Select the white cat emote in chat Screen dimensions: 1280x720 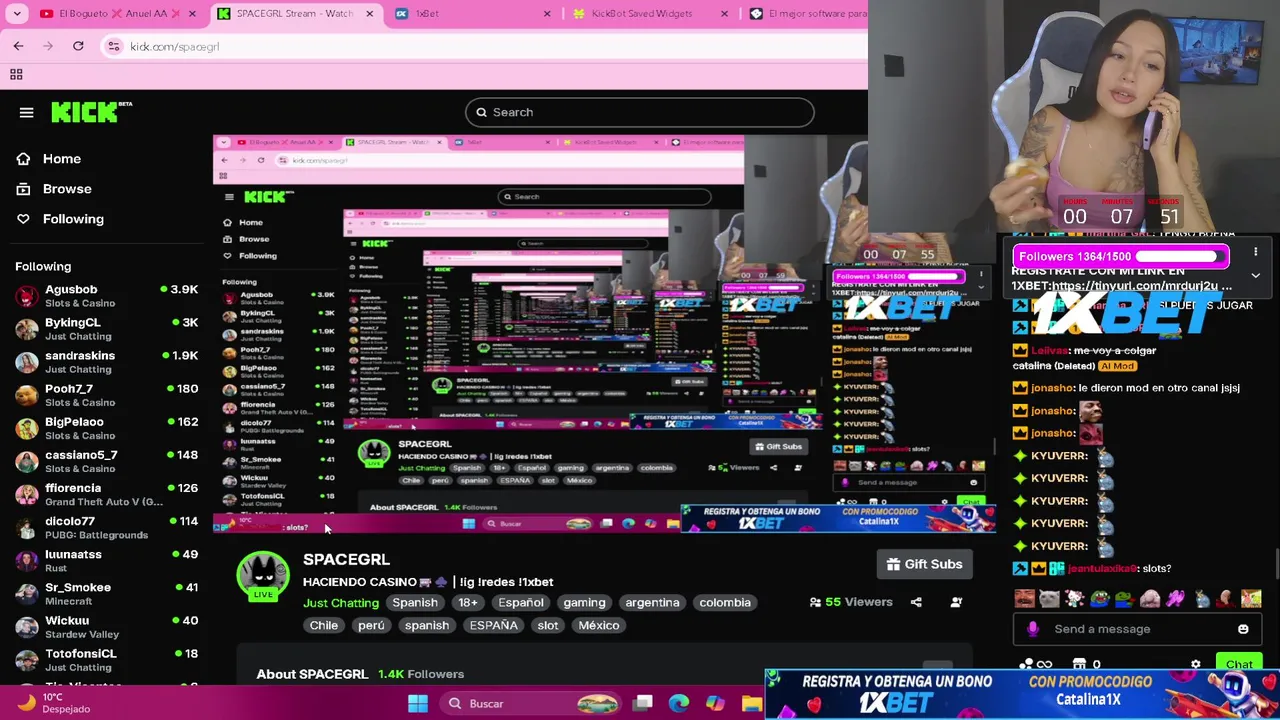(x=1049, y=599)
